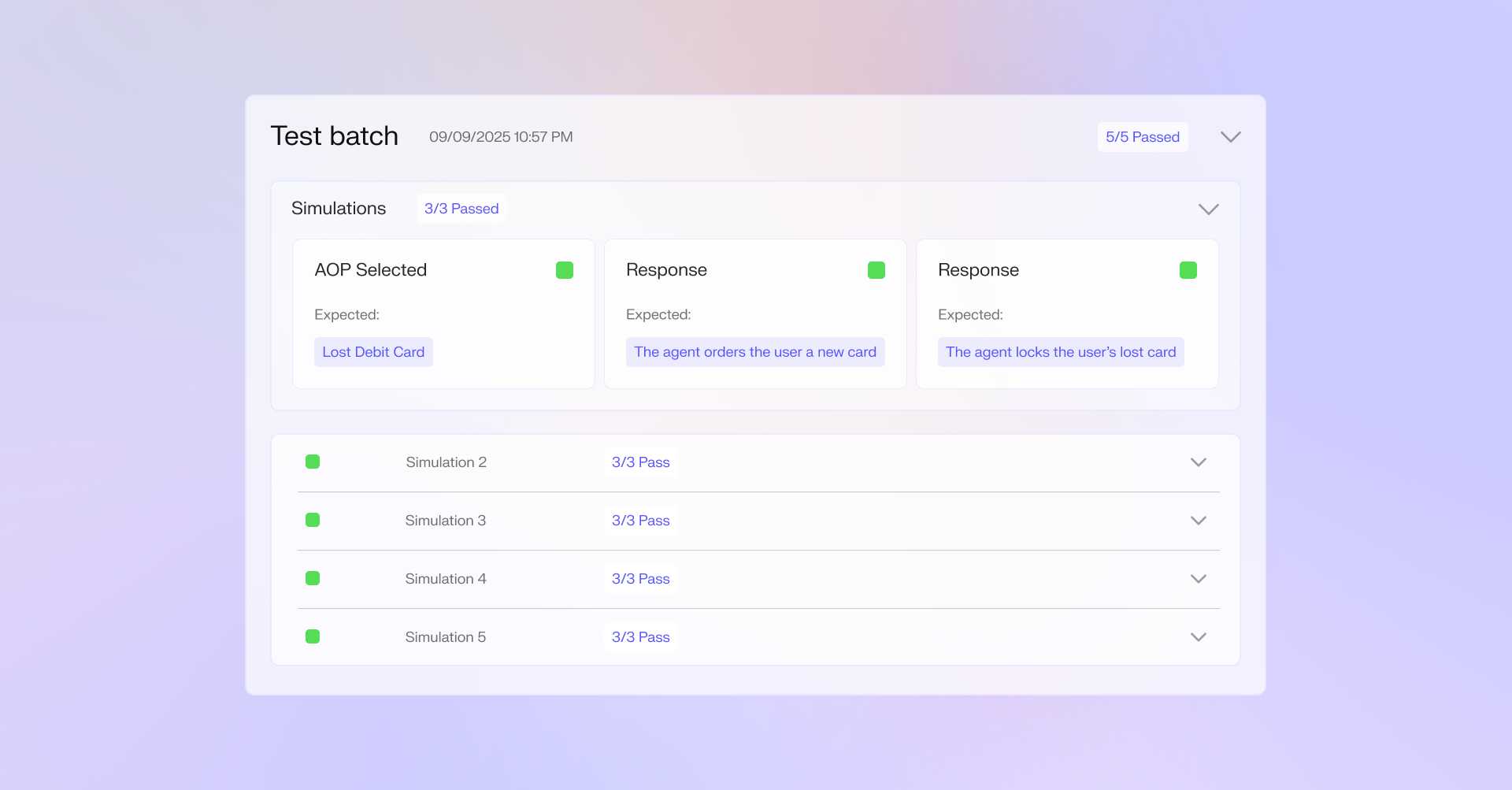The width and height of the screenshot is (1512, 790).
Task: Click the Simulation 2 label
Action: [447, 462]
